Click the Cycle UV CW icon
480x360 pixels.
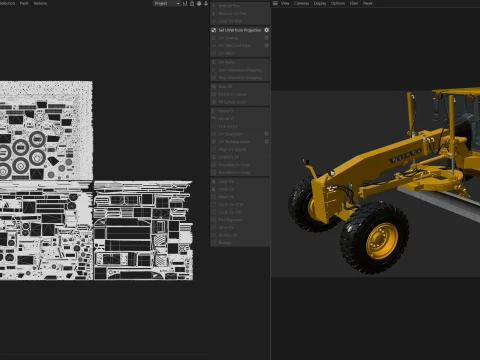(214, 212)
